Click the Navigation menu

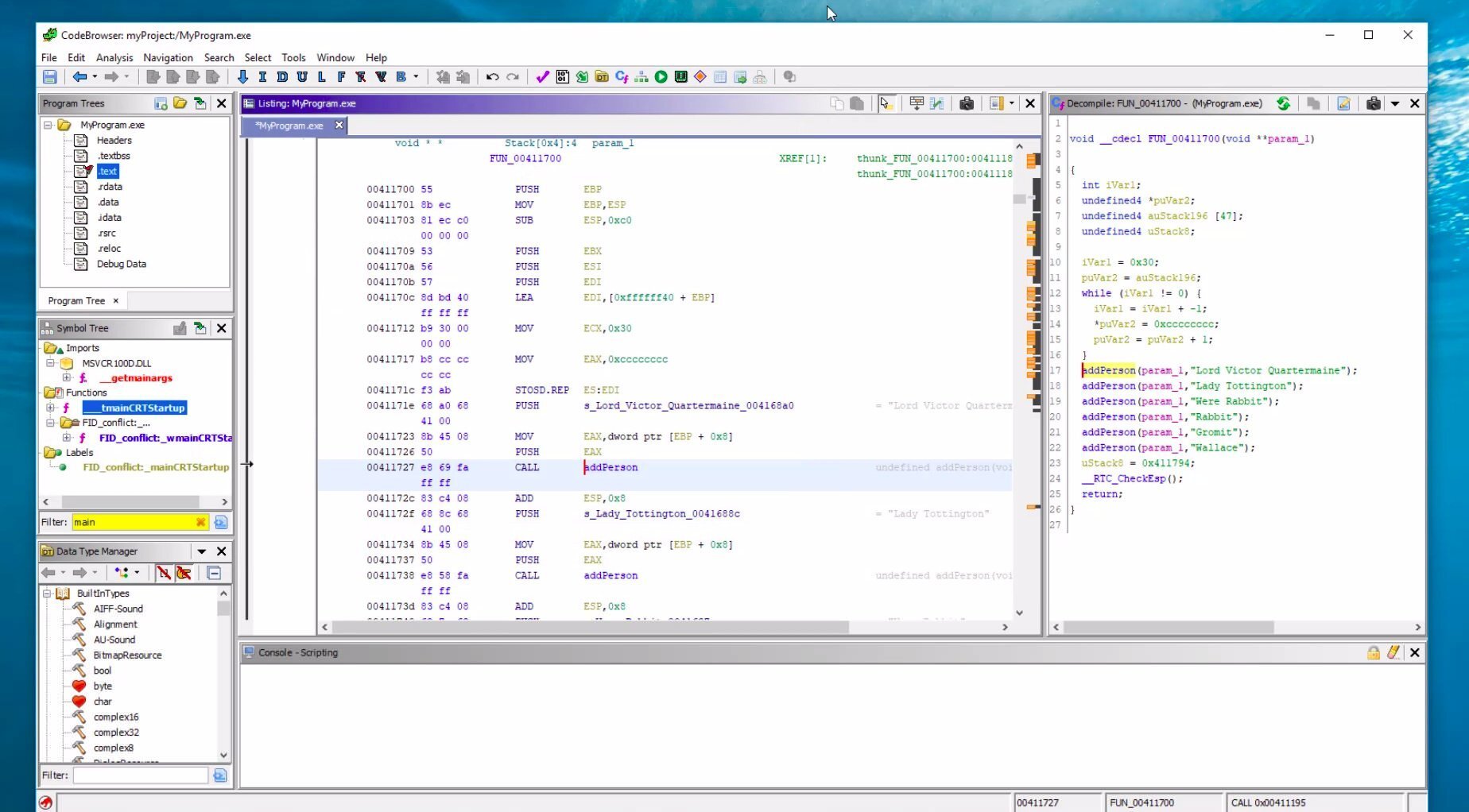pos(168,58)
